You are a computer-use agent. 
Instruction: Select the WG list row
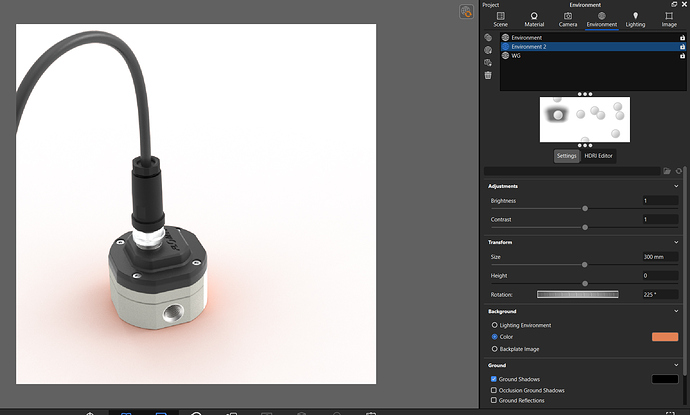pos(593,56)
